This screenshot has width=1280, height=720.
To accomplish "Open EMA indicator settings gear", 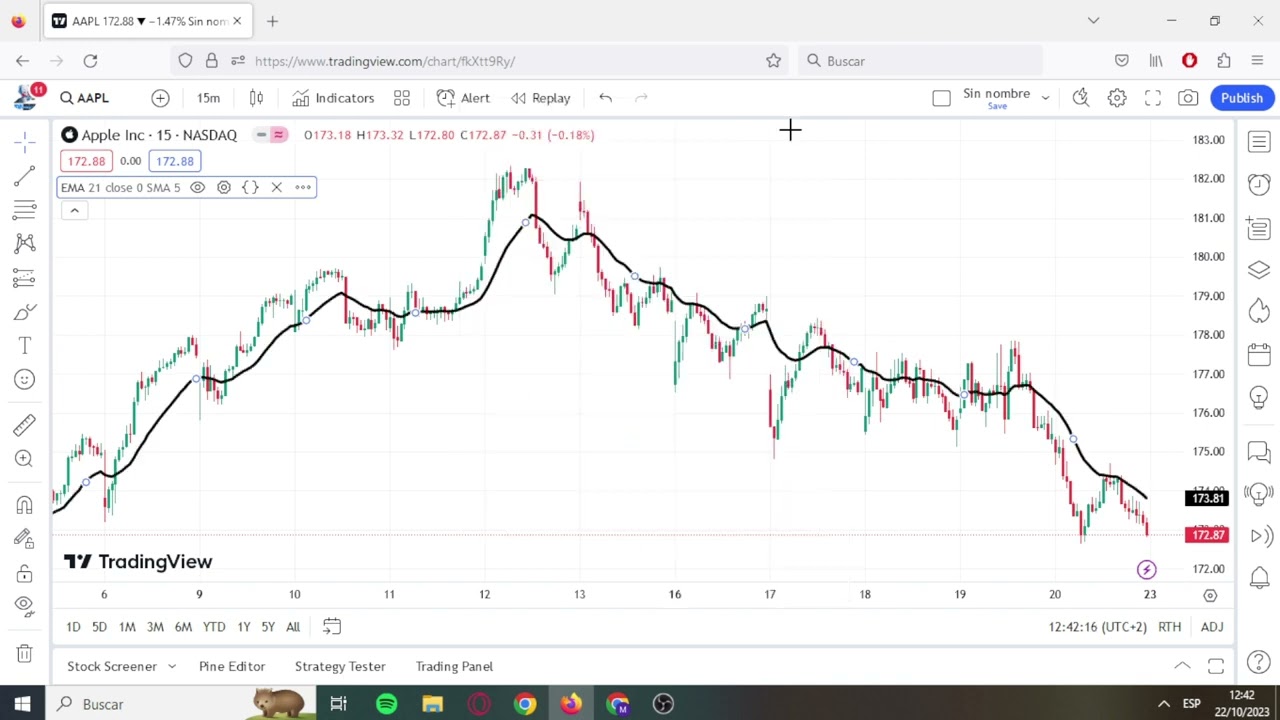I will (x=224, y=187).
